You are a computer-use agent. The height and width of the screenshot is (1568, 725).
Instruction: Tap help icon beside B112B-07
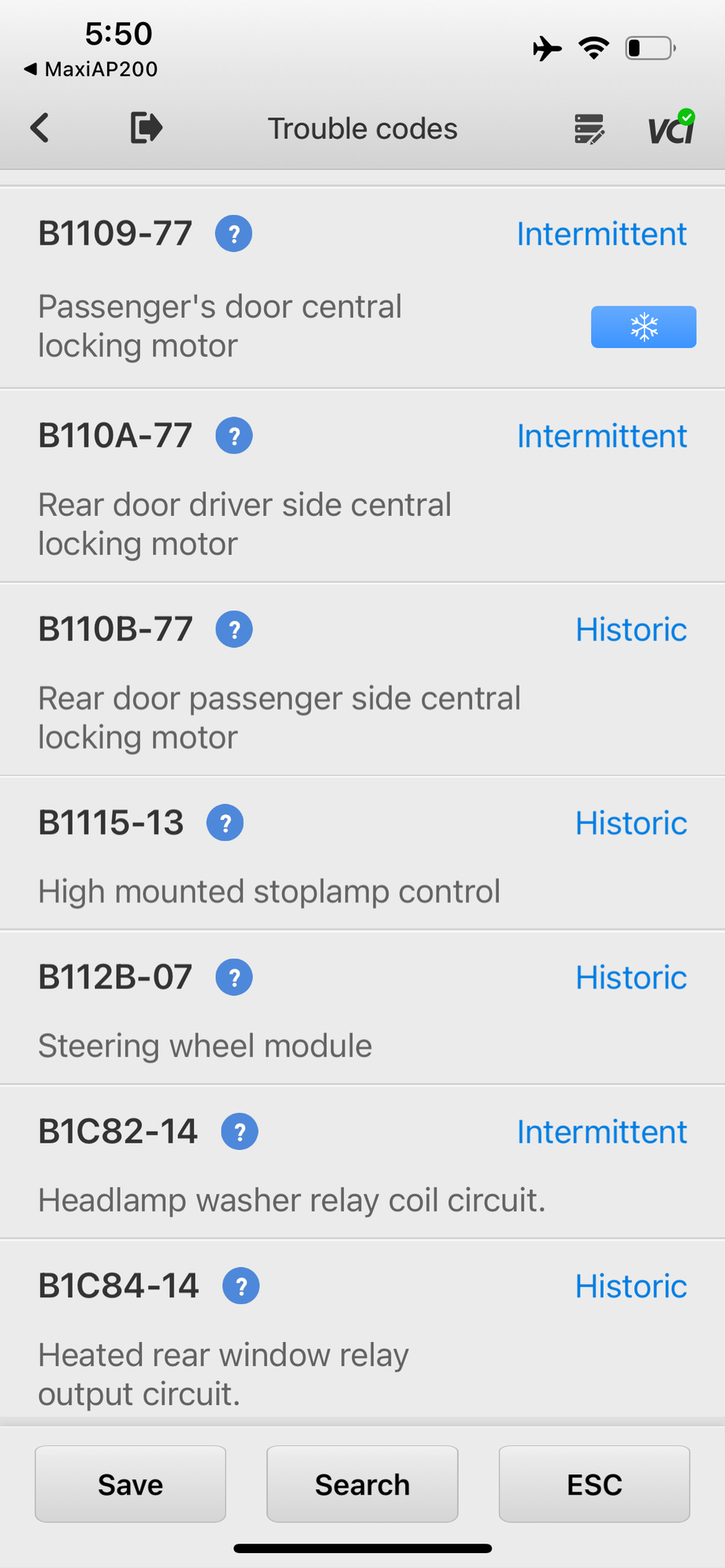point(234,977)
